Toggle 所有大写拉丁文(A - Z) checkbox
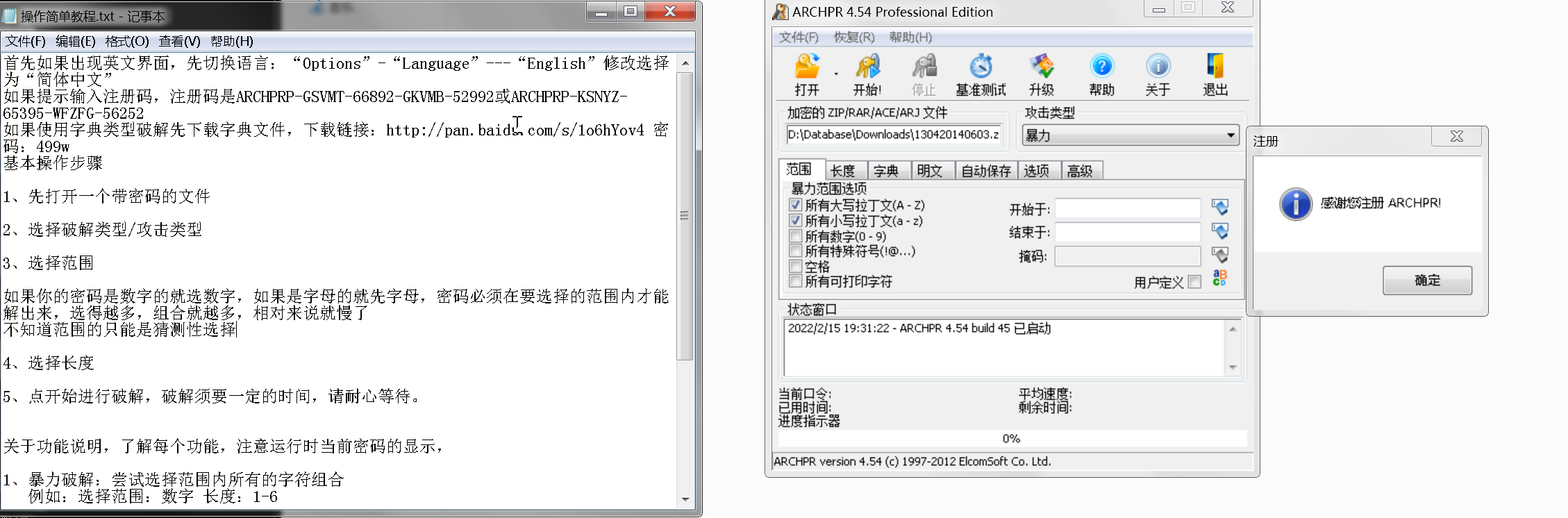Screen dimensions: 1568x518 [796, 205]
